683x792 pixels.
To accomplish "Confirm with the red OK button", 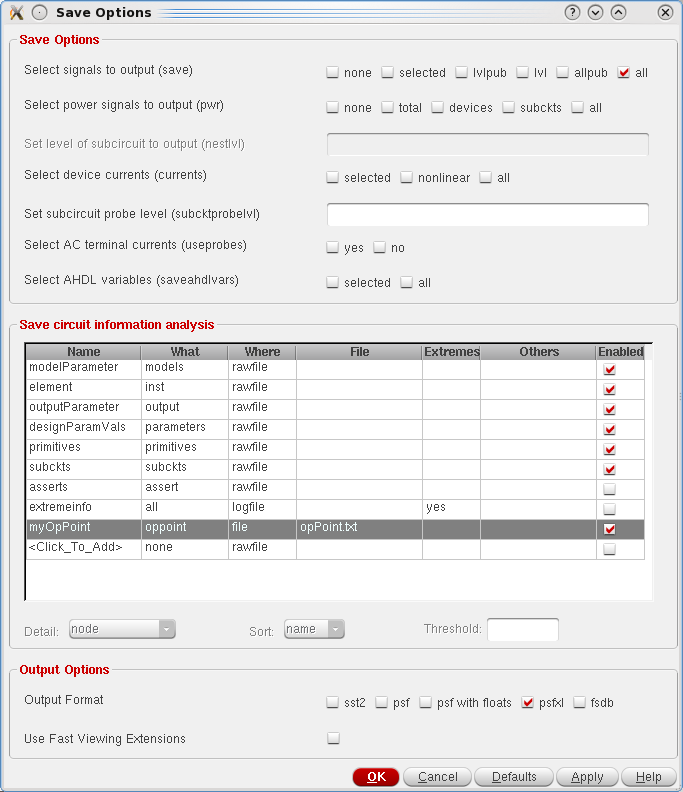I will [x=376, y=777].
